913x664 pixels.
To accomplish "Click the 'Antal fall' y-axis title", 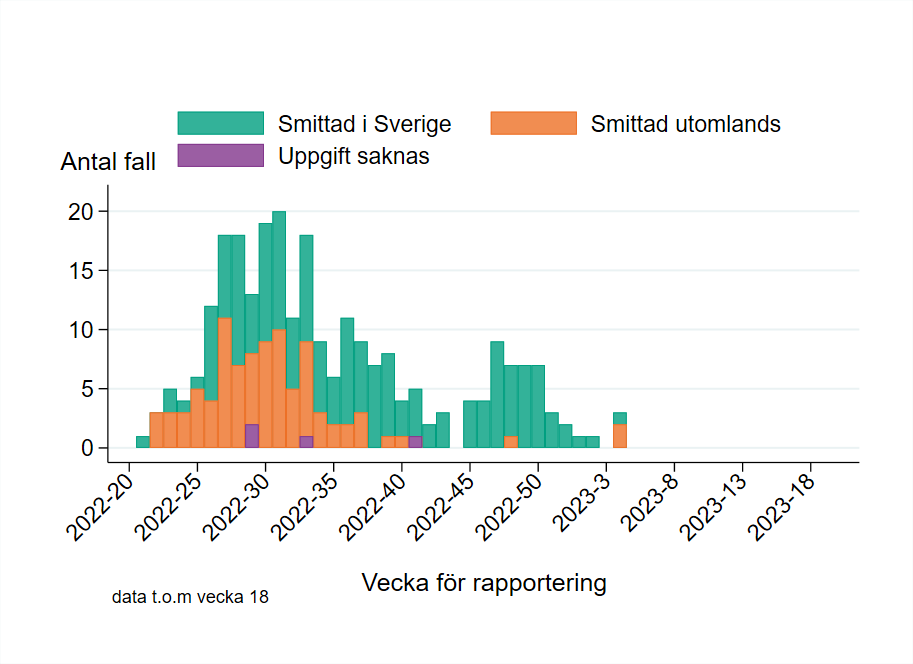I will [x=108, y=161].
